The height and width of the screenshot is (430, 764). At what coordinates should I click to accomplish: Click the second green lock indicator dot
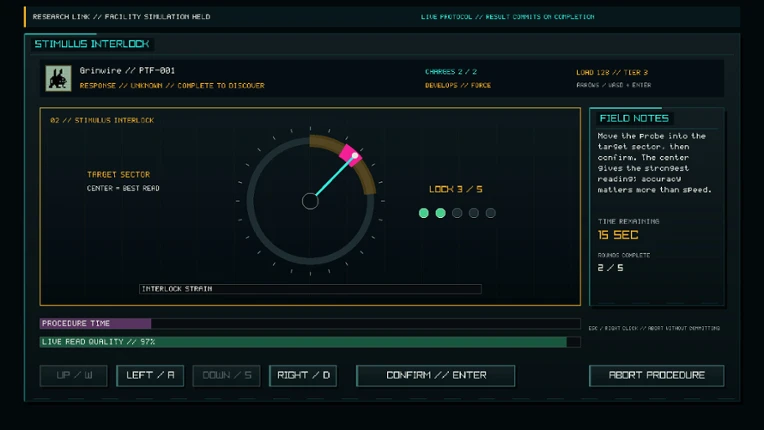[x=440, y=213]
